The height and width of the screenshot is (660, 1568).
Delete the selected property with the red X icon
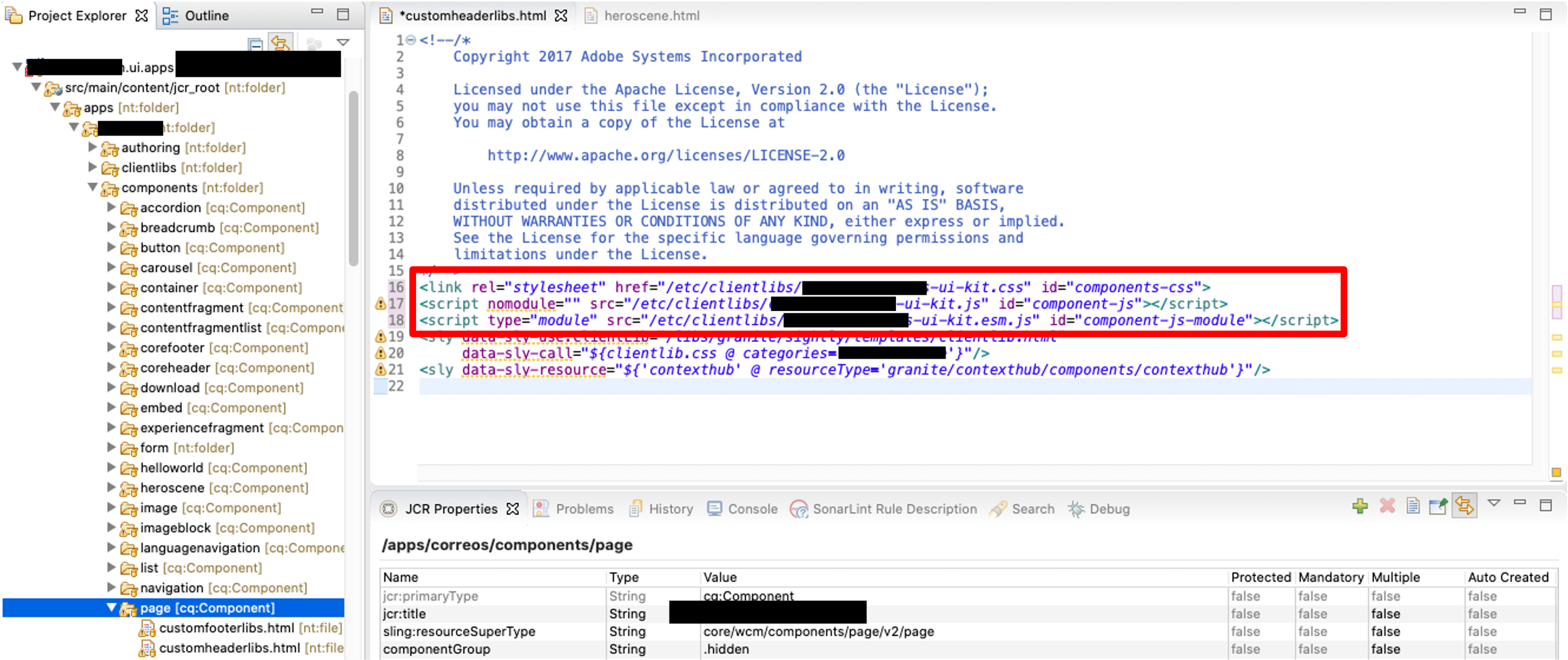coord(1387,506)
